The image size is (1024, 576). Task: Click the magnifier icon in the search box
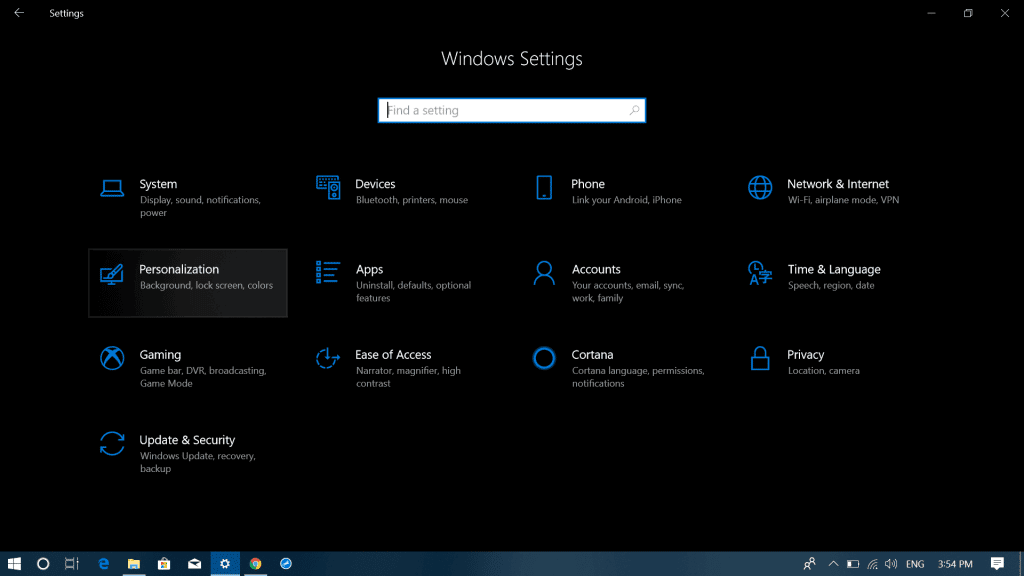click(x=634, y=110)
